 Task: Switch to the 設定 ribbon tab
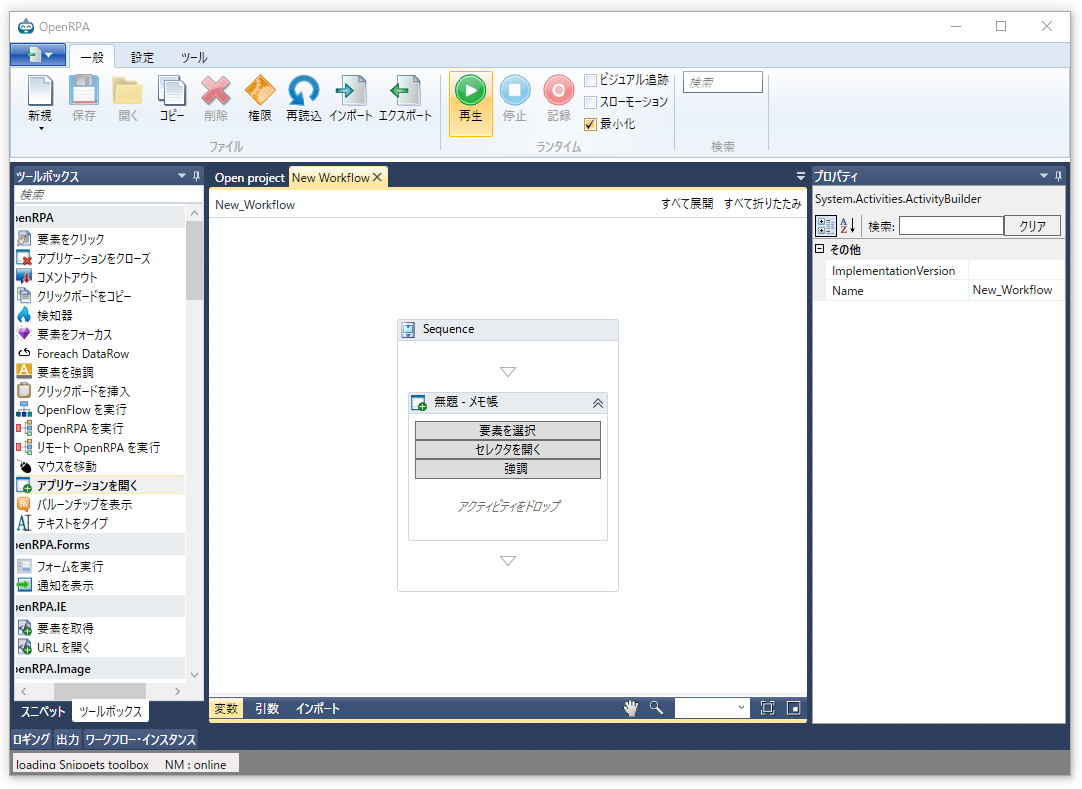pos(142,57)
